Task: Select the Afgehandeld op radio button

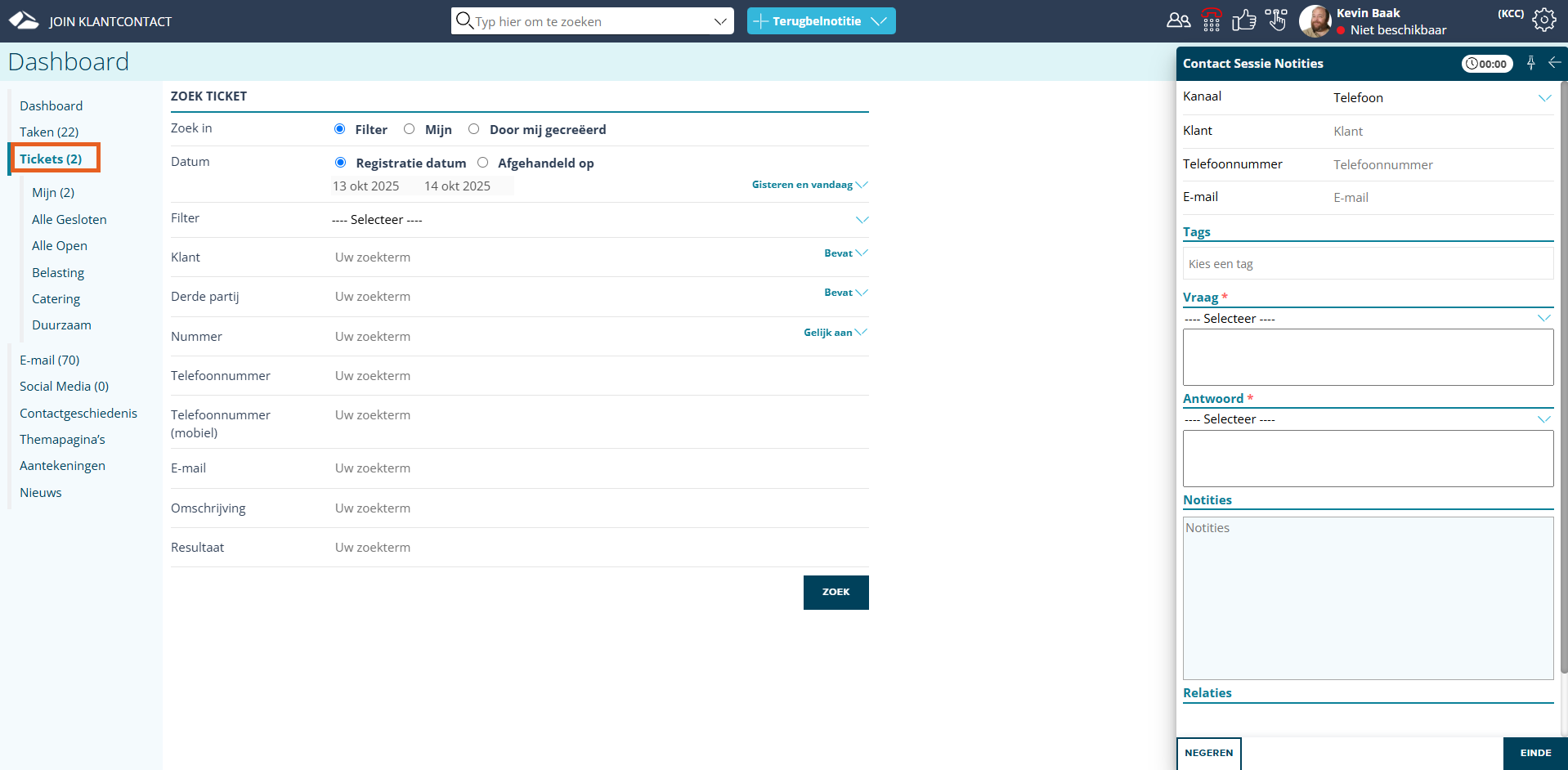Action: (x=483, y=163)
